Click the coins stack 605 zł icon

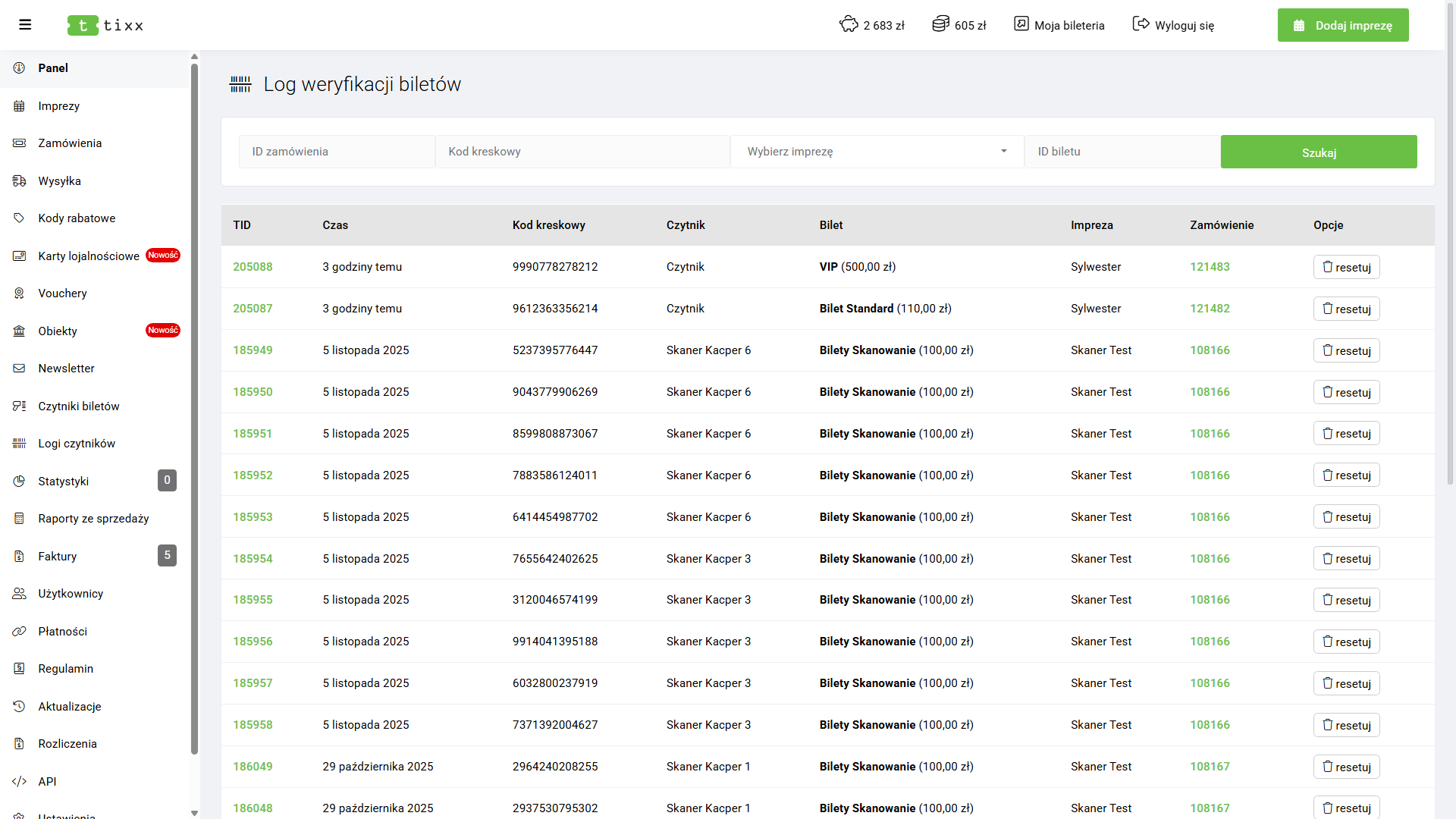pos(940,24)
